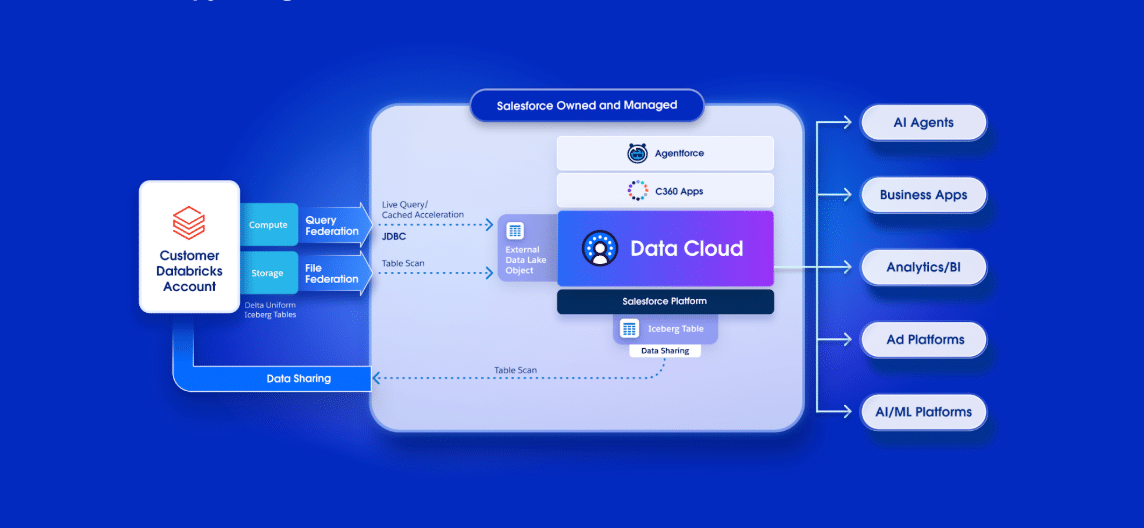Screen dimensions: 1144x528
Task: Click the Salesforce Owned and Managed label
Action: 587,105
